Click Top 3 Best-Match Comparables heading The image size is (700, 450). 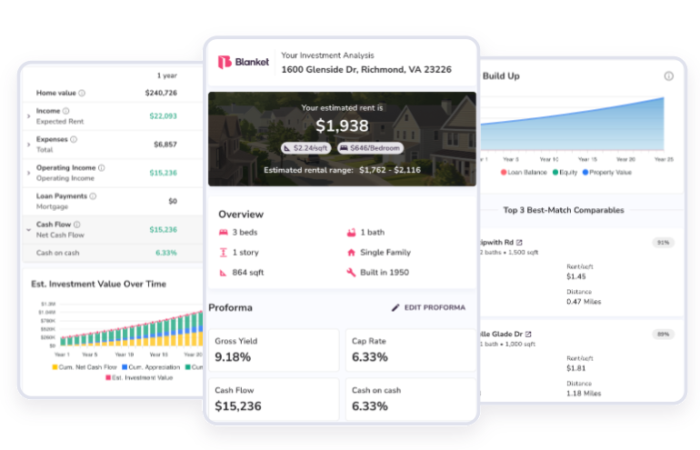(563, 210)
